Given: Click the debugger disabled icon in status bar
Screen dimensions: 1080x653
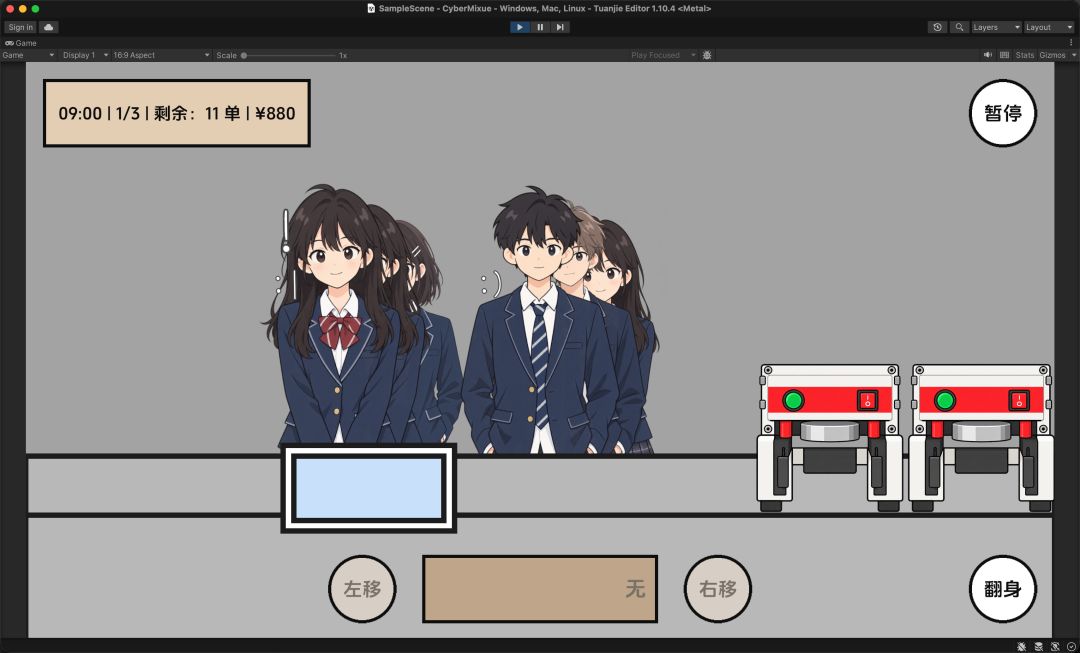Looking at the screenshot, I should 1021,646.
